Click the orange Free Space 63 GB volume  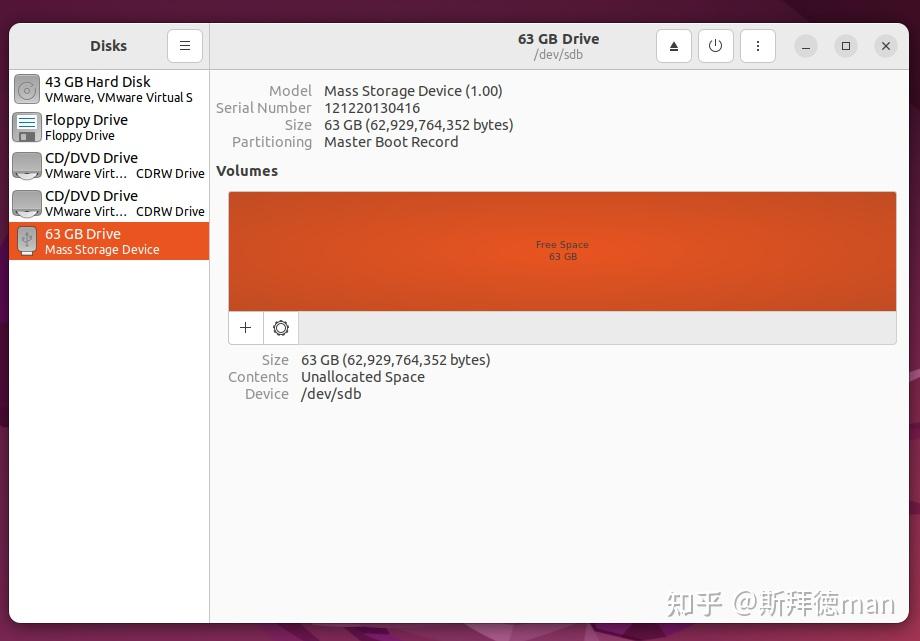[x=562, y=251]
